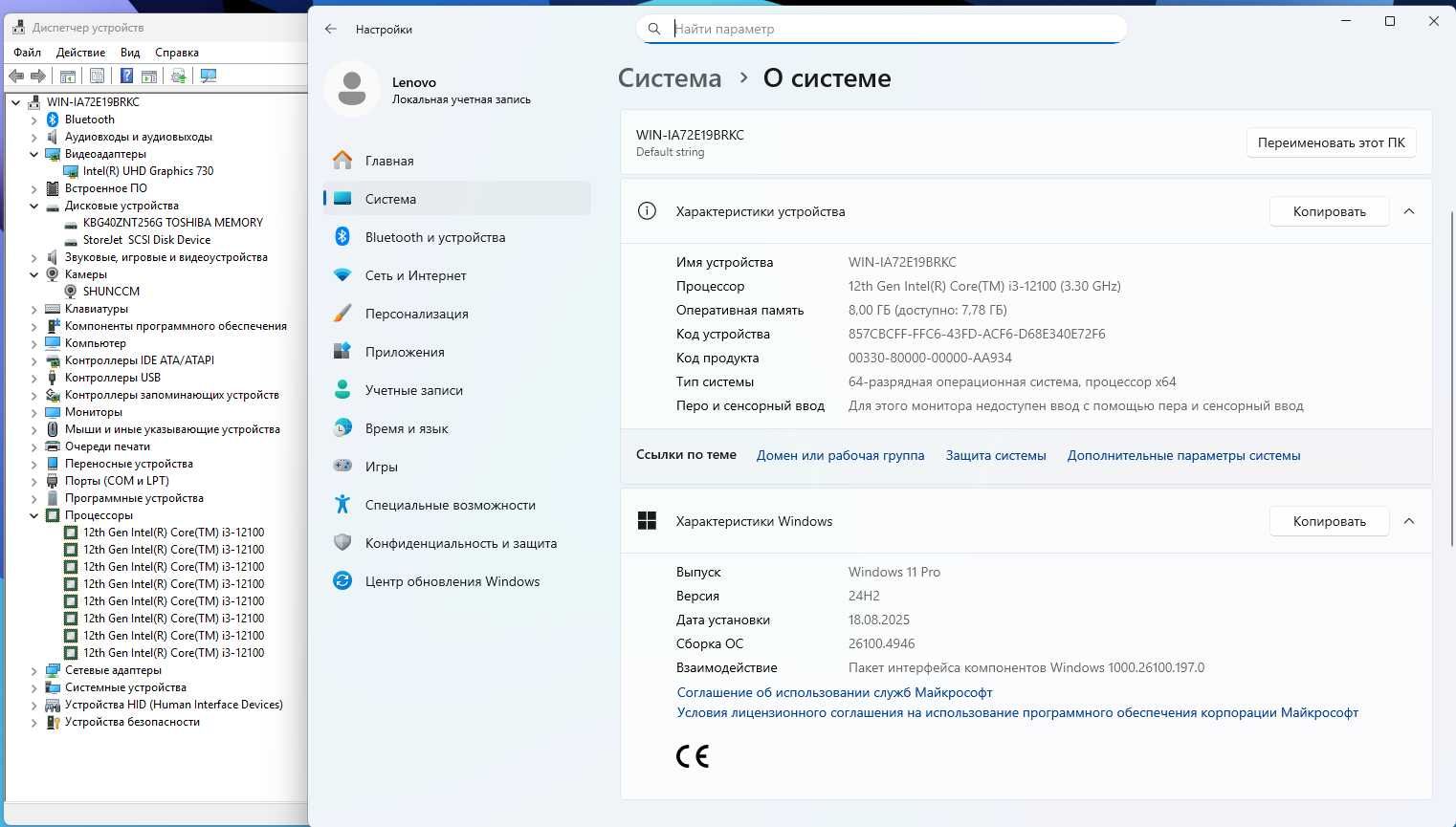The height and width of the screenshot is (827, 1456).
Task: Click Переименовать этот ПК button
Action: [x=1331, y=142]
